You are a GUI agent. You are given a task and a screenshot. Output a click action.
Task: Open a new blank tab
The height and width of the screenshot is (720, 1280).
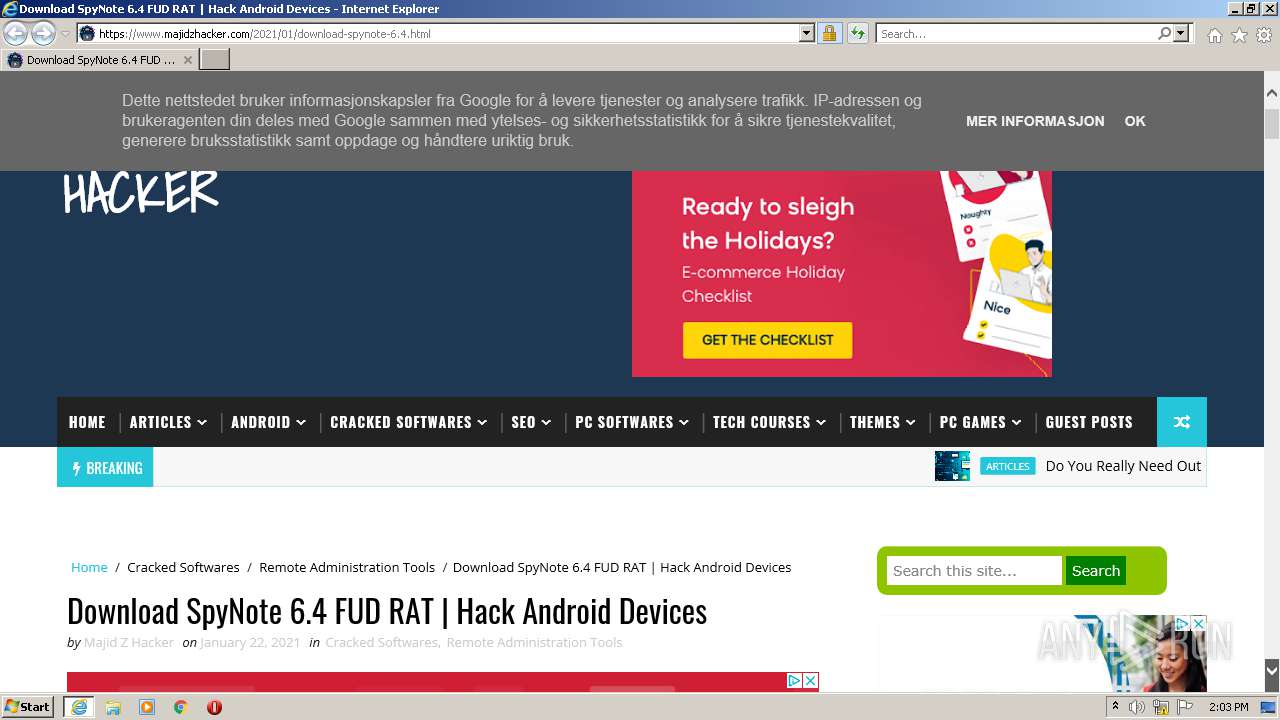215,60
